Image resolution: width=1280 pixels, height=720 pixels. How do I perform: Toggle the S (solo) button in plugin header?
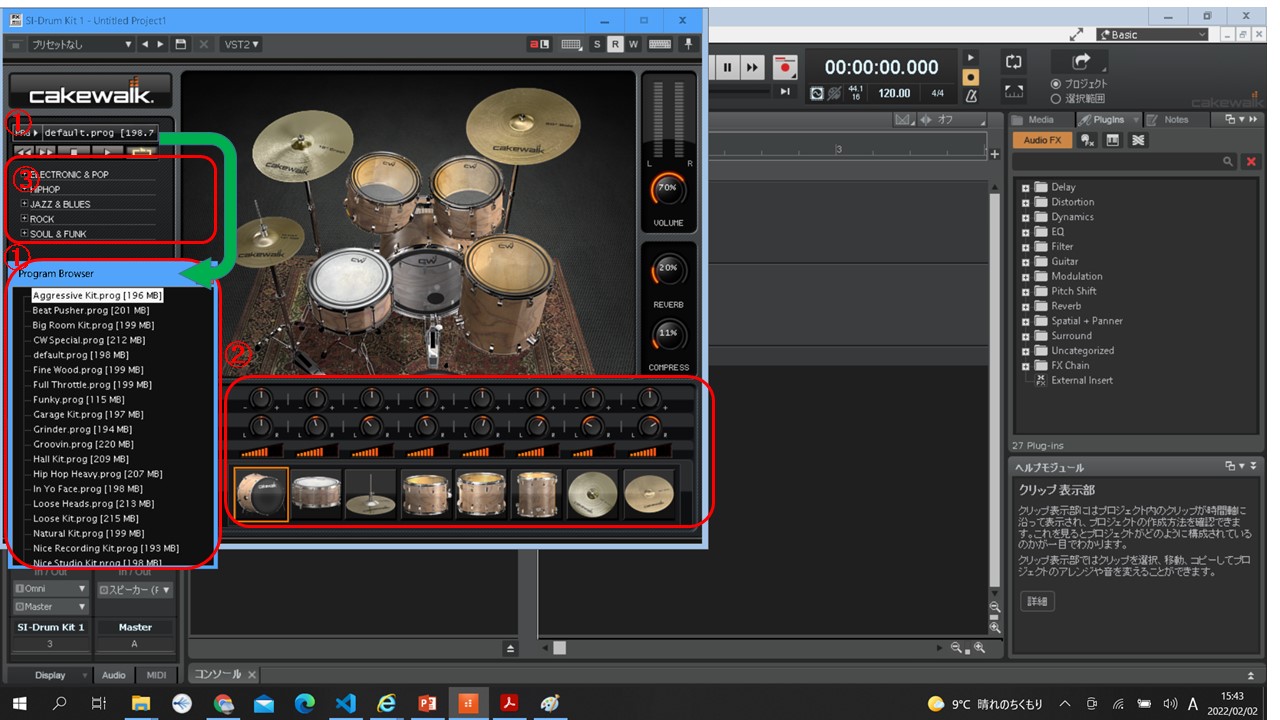[597, 44]
